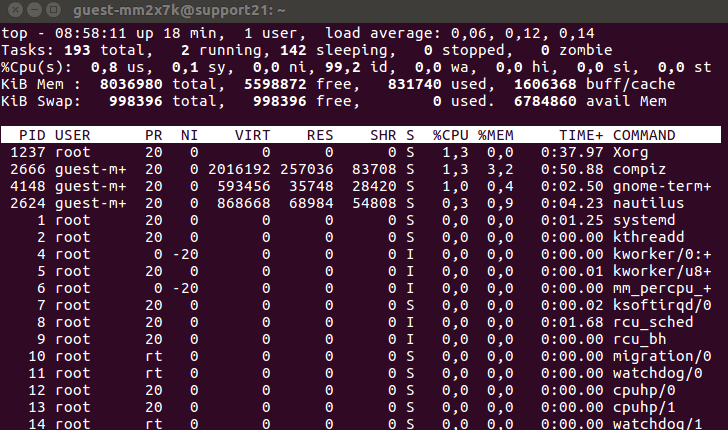Click the gnome-term+ process entry
The image size is (728, 430).
tap(661, 186)
